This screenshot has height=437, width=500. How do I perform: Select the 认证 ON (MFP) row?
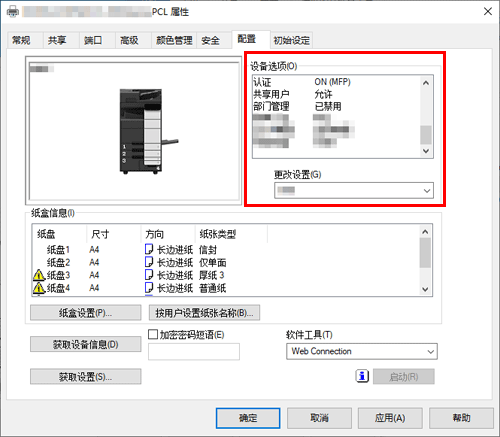(x=336, y=82)
